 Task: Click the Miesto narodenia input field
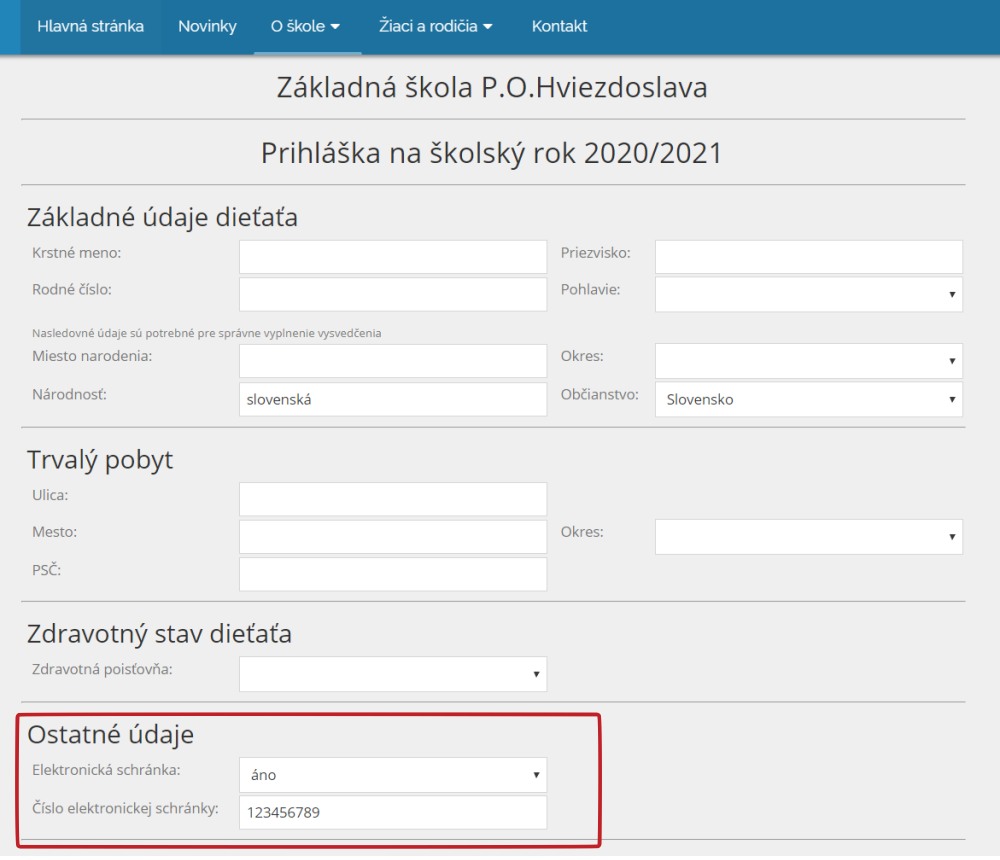pyautogui.click(x=393, y=361)
